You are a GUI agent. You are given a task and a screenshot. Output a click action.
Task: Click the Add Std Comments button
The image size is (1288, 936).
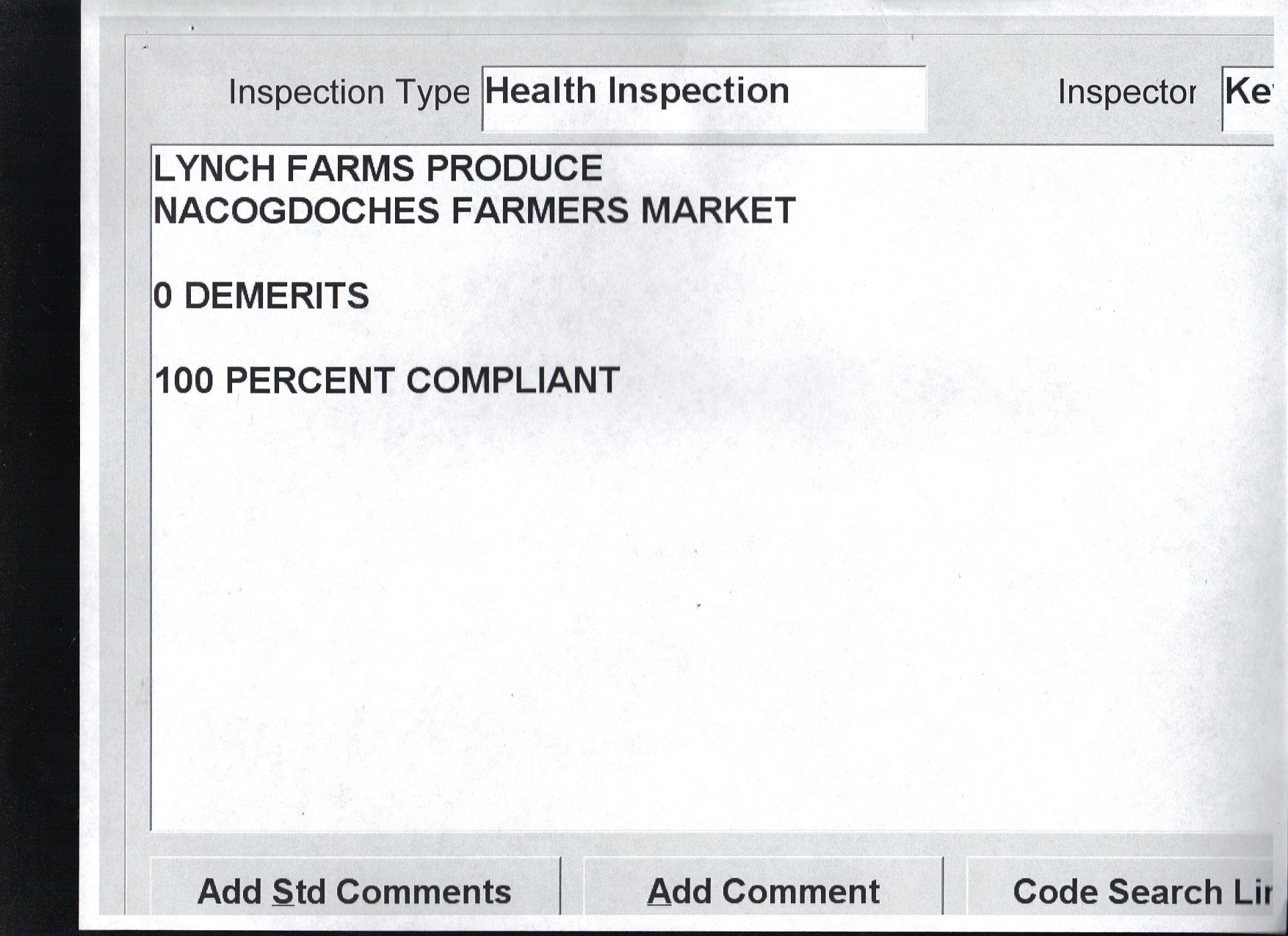click(x=355, y=891)
